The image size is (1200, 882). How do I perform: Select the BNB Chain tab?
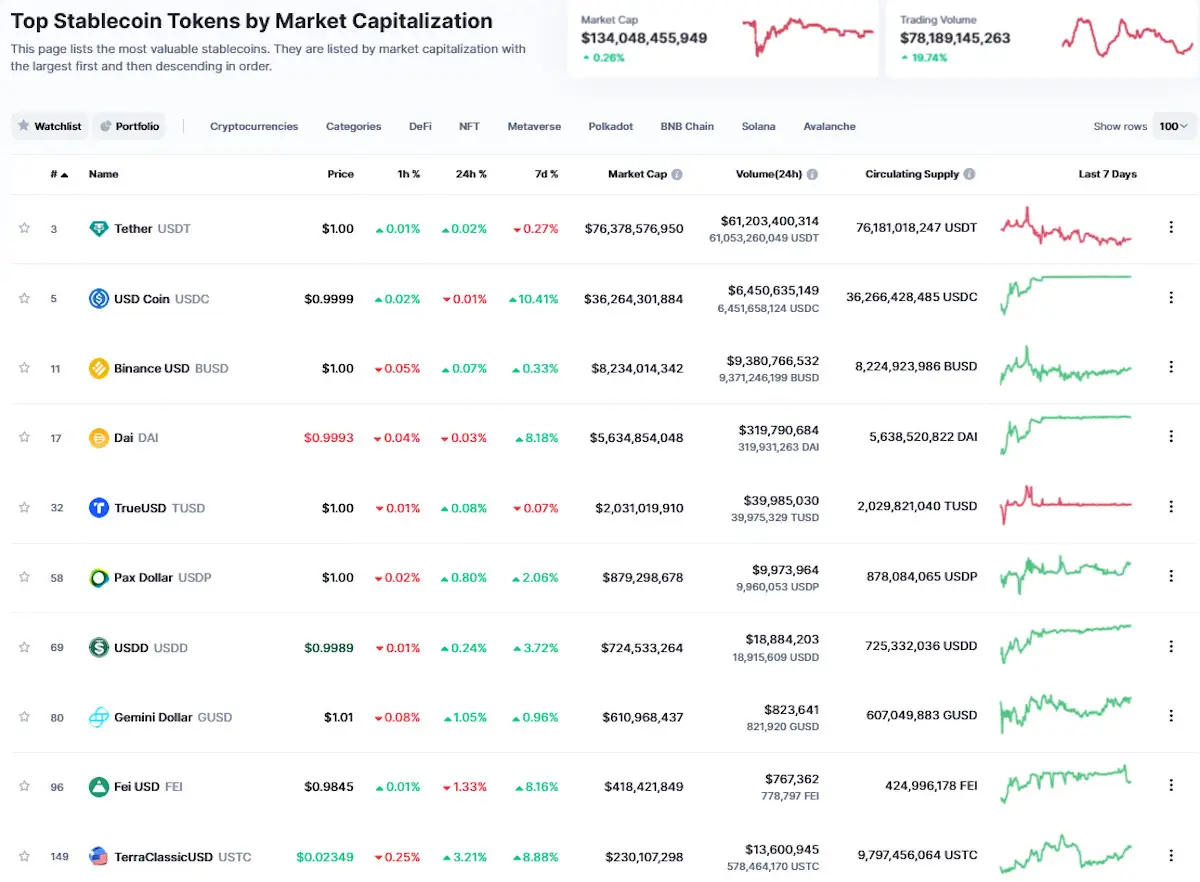pyautogui.click(x=687, y=127)
